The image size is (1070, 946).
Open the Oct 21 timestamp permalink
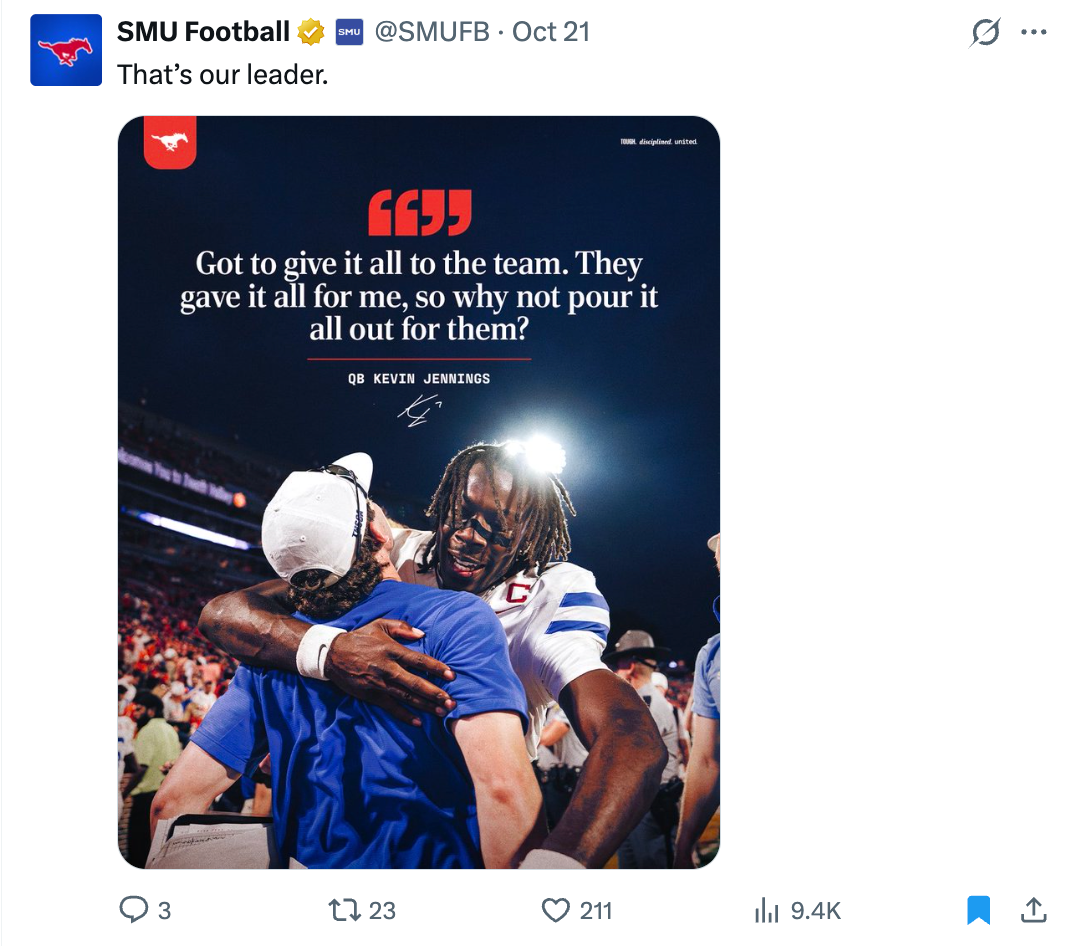click(551, 32)
